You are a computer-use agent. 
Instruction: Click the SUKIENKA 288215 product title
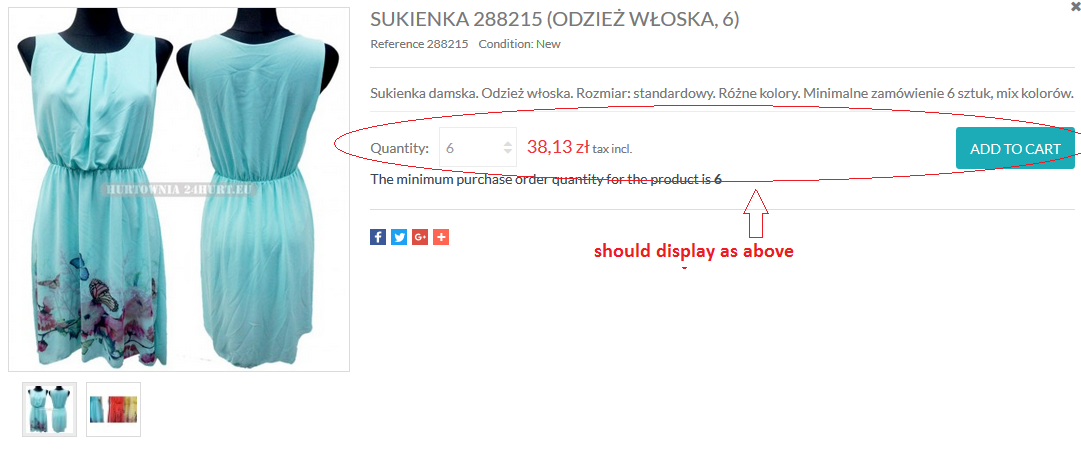(554, 19)
